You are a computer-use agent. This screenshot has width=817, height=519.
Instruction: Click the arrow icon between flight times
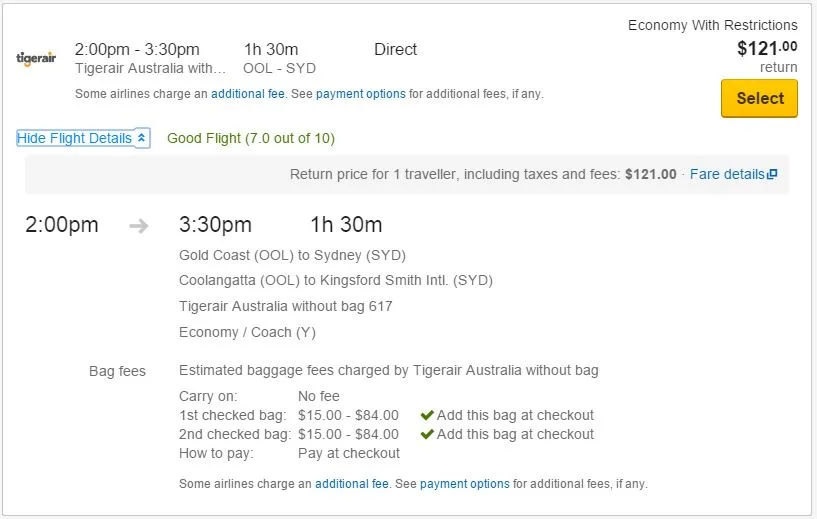[139, 225]
